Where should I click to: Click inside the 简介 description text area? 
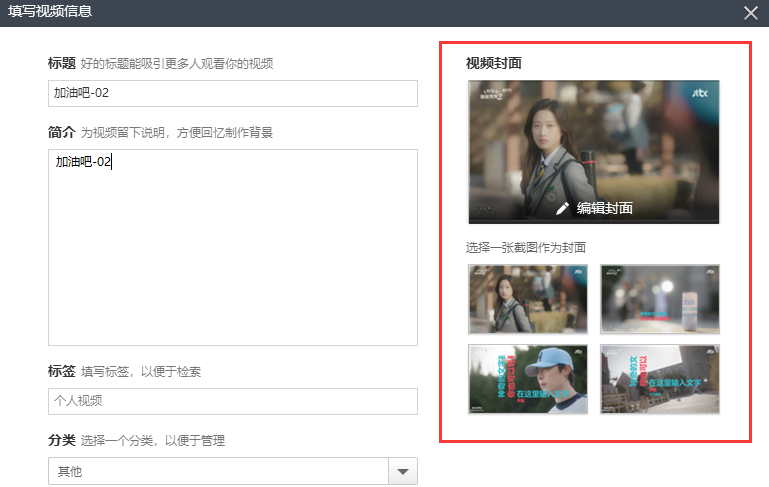(x=232, y=247)
